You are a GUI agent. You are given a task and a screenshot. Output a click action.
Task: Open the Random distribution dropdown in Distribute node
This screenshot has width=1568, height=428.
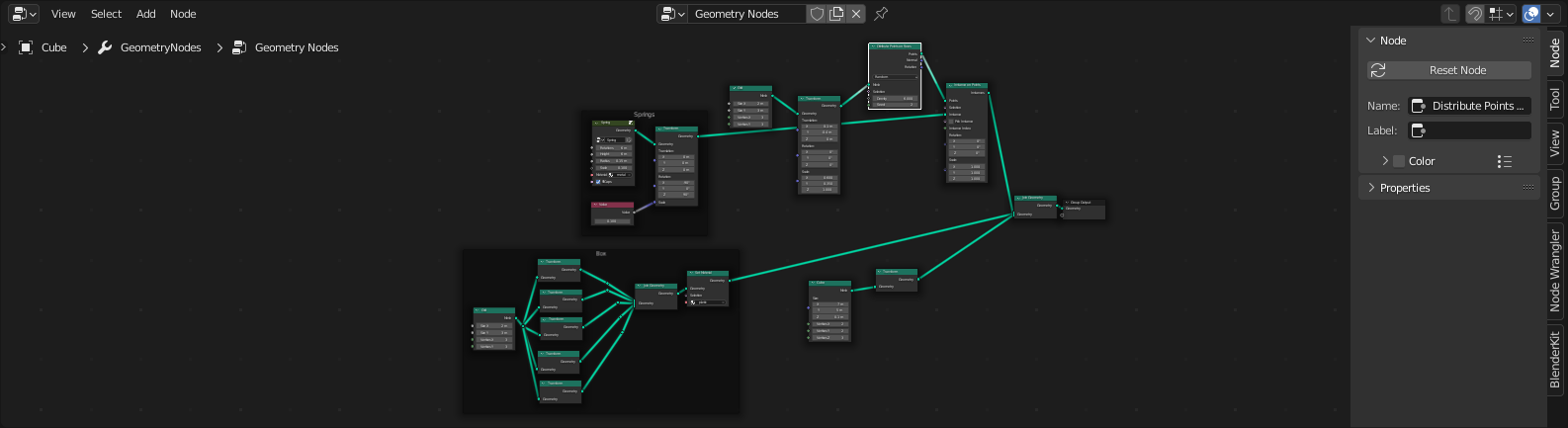coord(895,76)
